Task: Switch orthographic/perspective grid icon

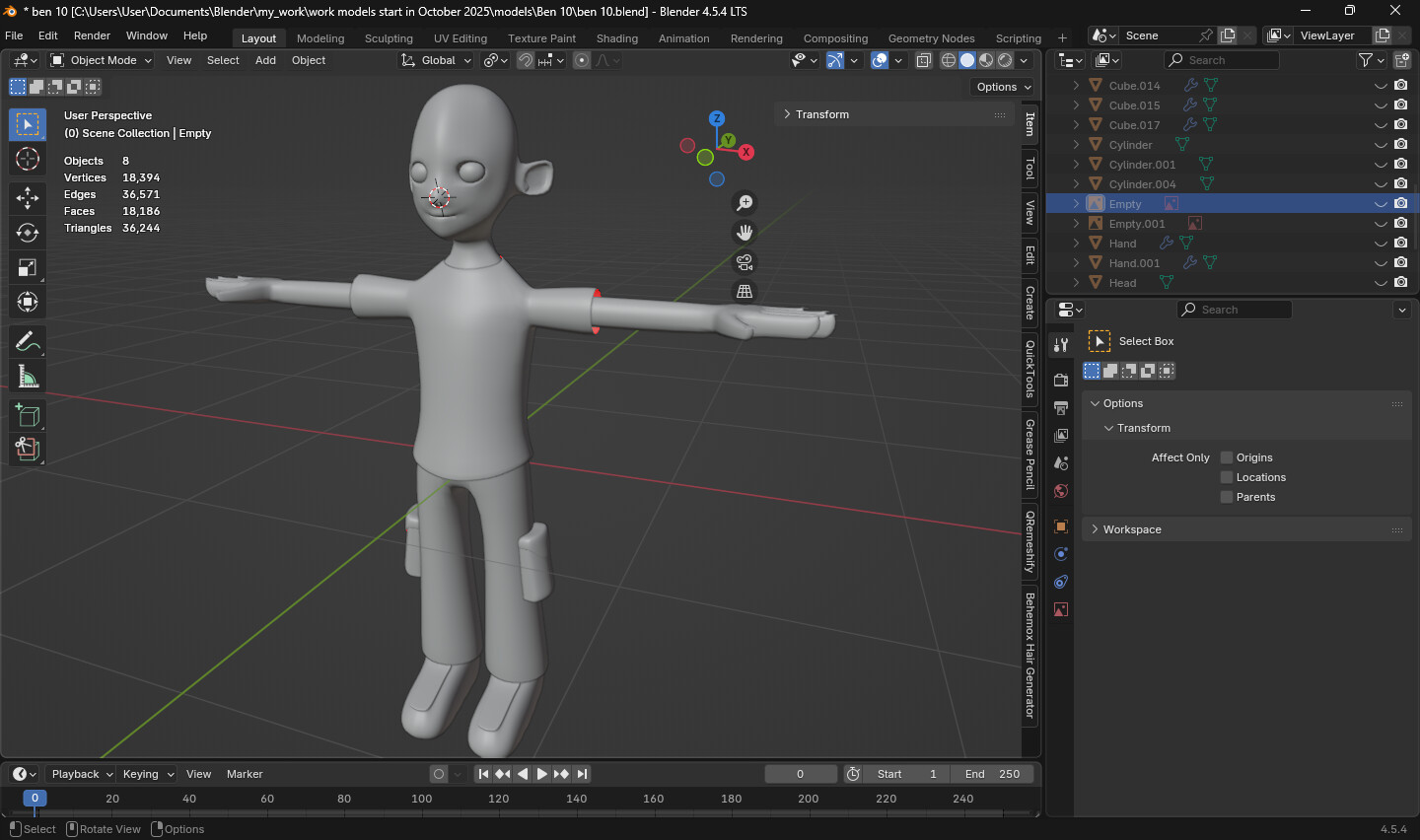Action: tap(745, 292)
